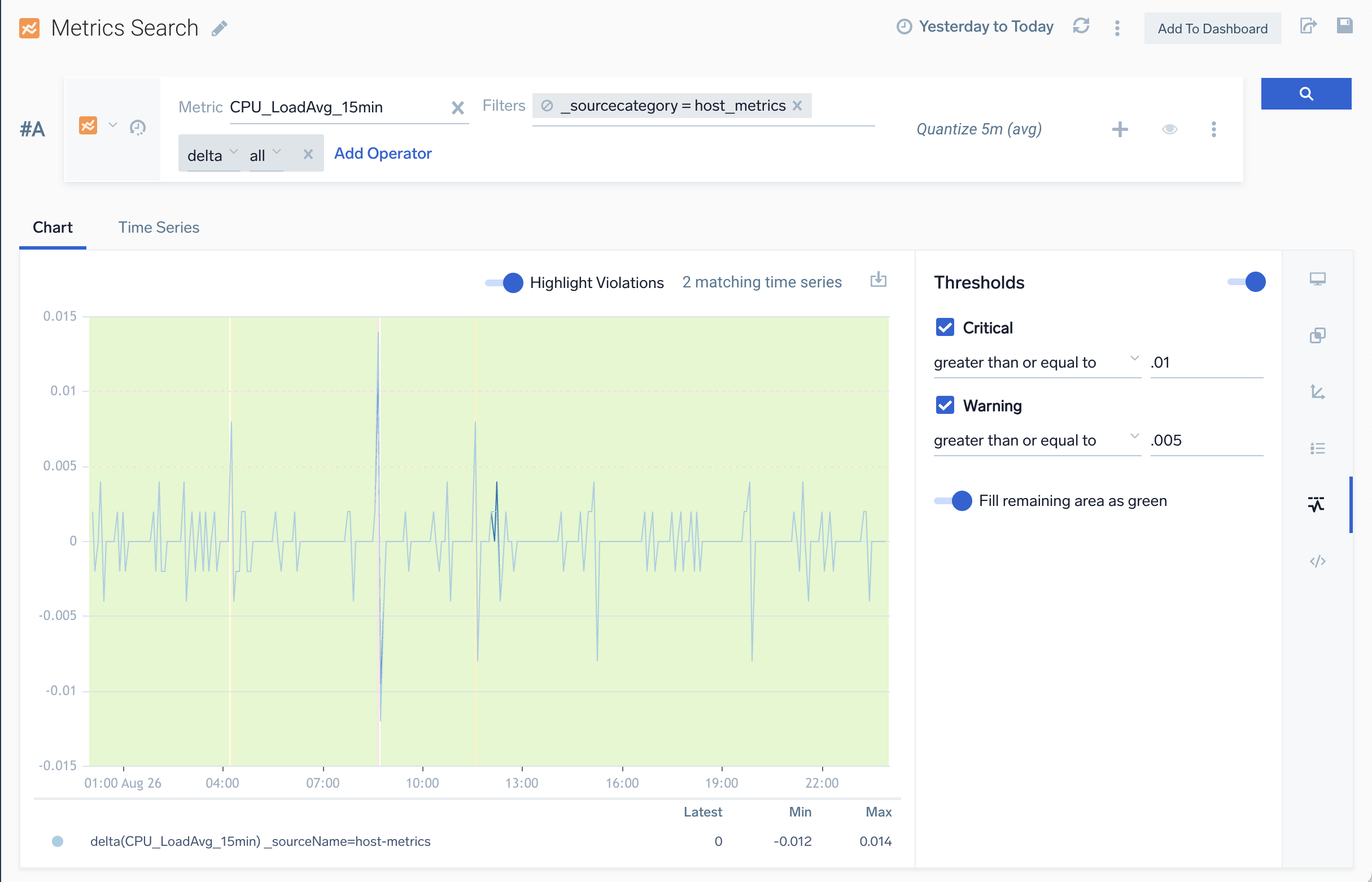The width and height of the screenshot is (1372, 882).
Task: Uncheck the Critical threshold checkbox
Action: point(945,328)
